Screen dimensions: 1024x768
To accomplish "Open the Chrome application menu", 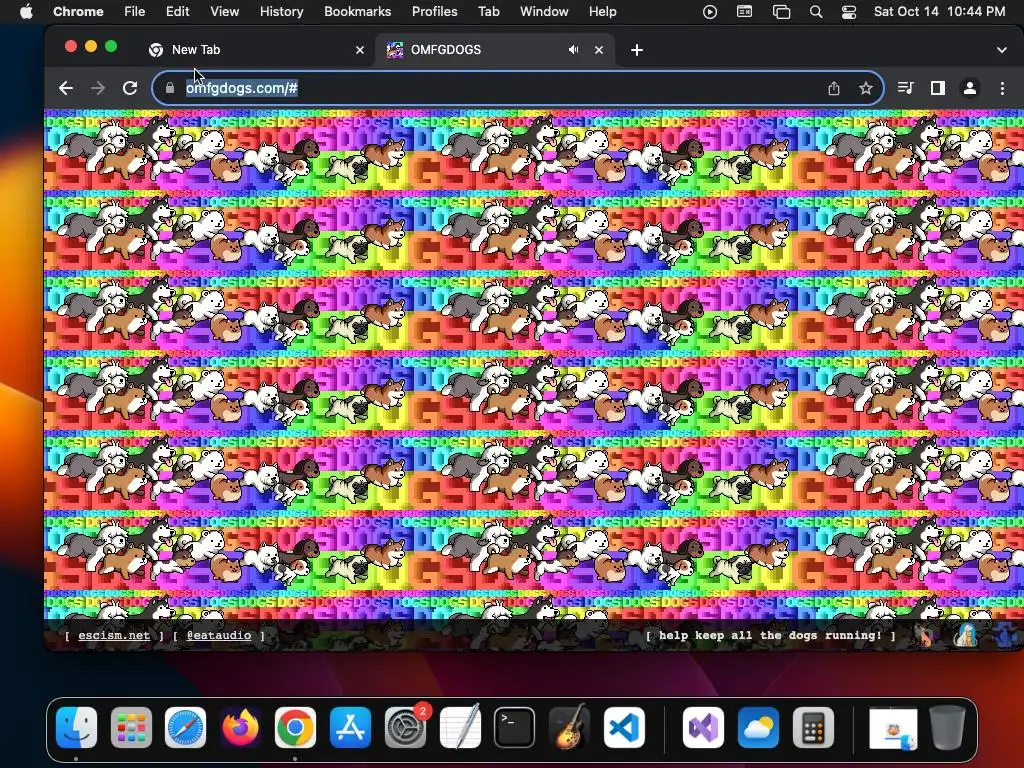I will pos(78,12).
